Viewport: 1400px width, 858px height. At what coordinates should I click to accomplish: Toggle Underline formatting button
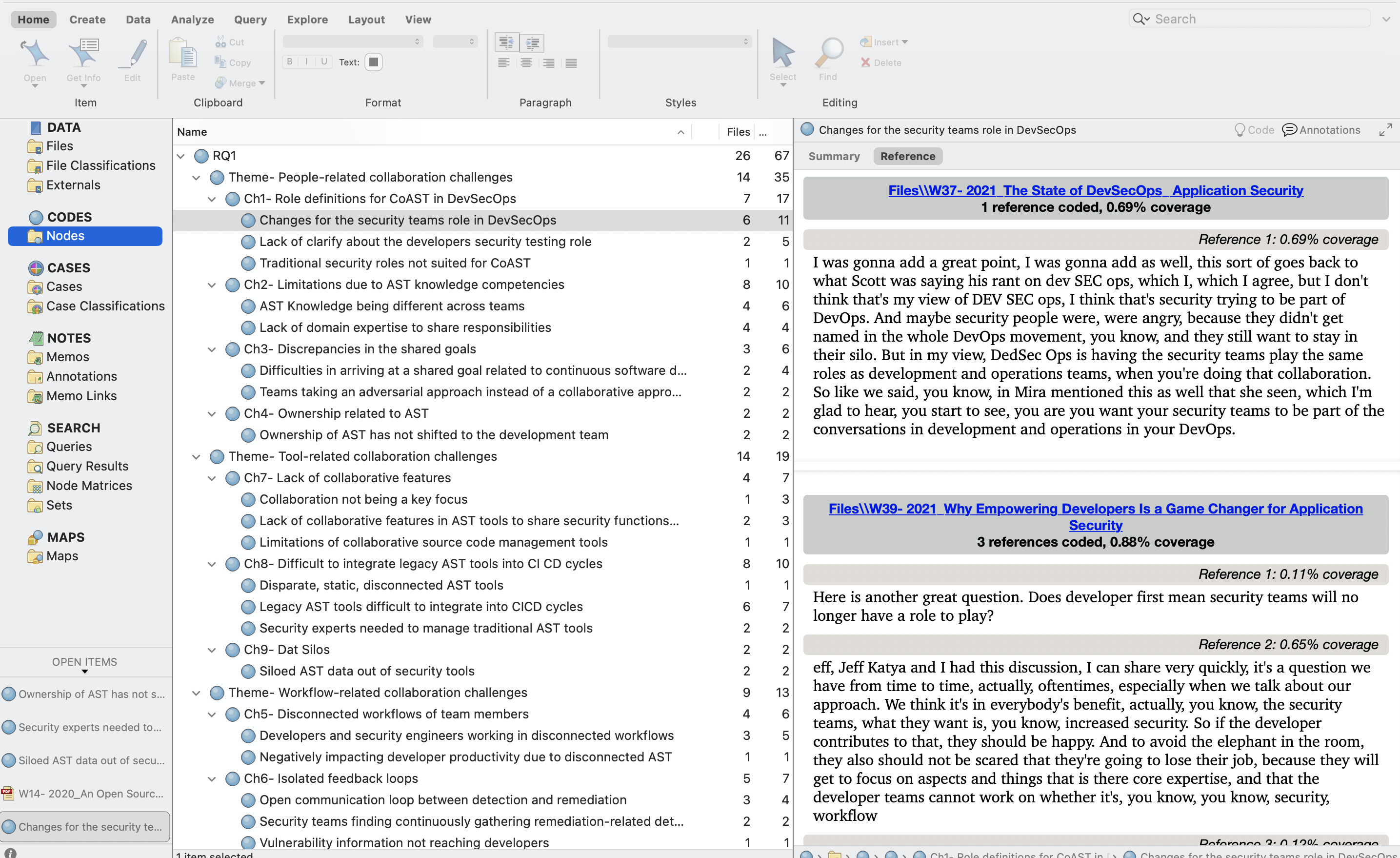click(x=324, y=61)
